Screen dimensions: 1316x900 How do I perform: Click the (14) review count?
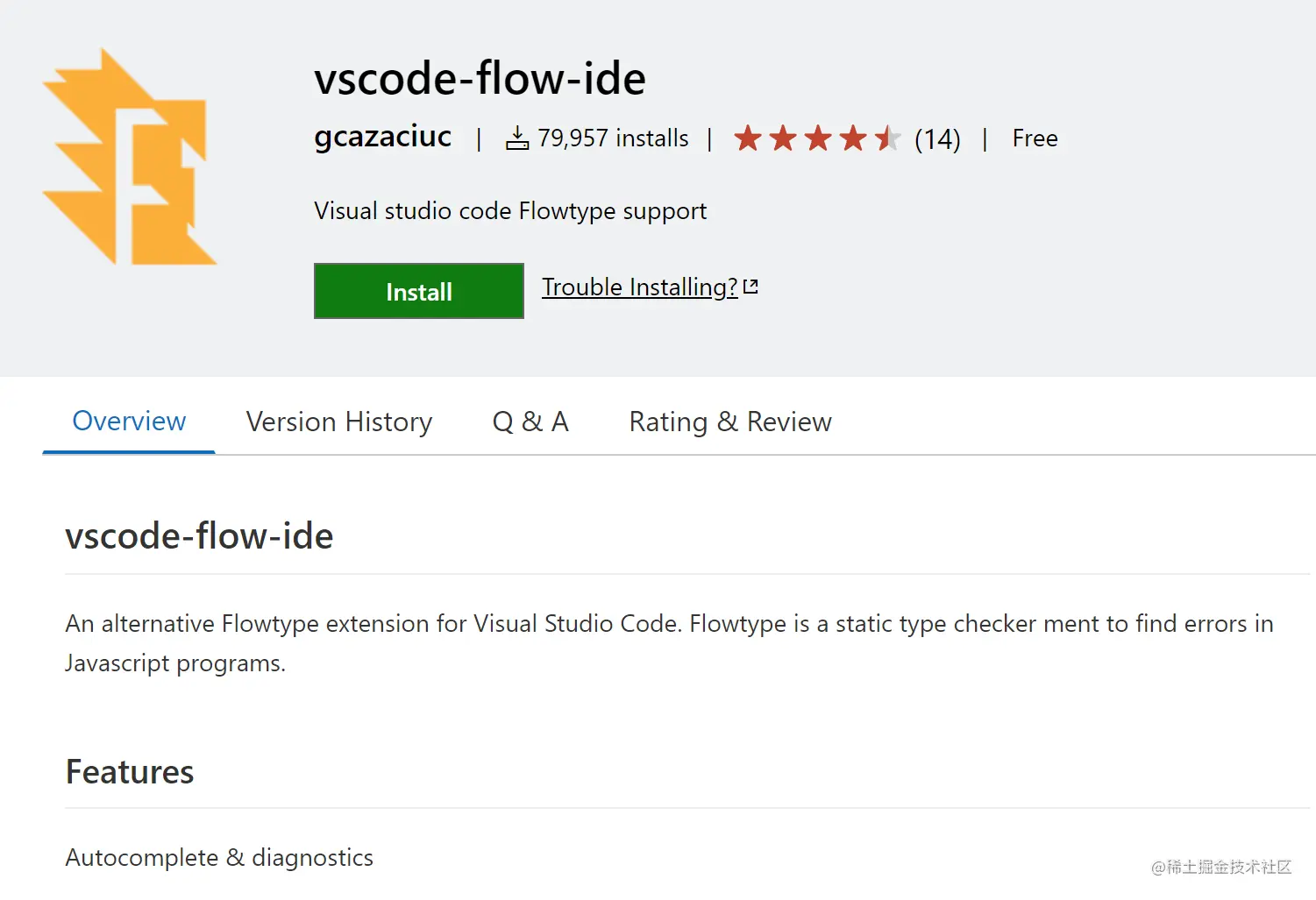[937, 139]
